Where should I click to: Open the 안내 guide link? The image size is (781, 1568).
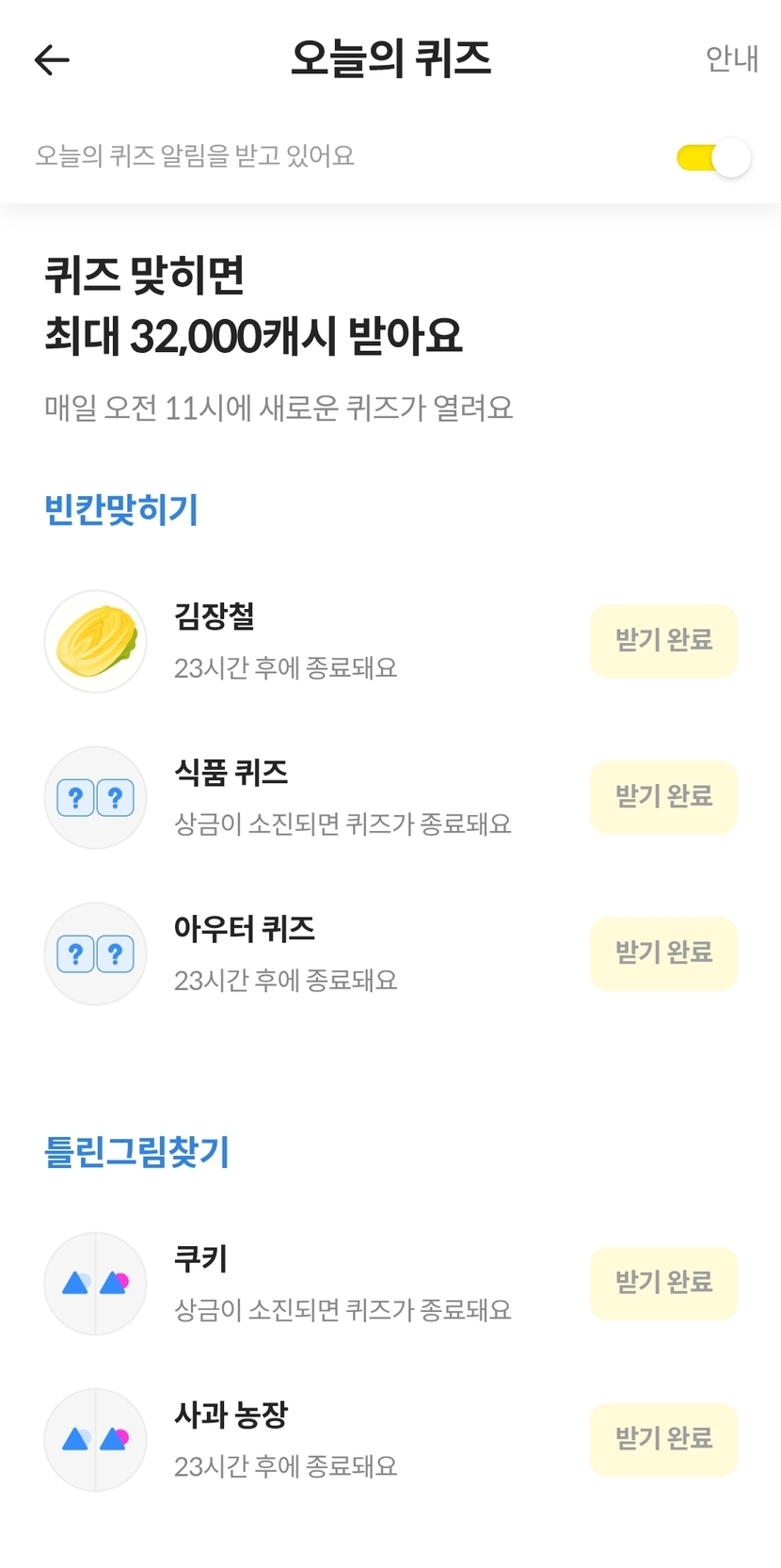[731, 58]
